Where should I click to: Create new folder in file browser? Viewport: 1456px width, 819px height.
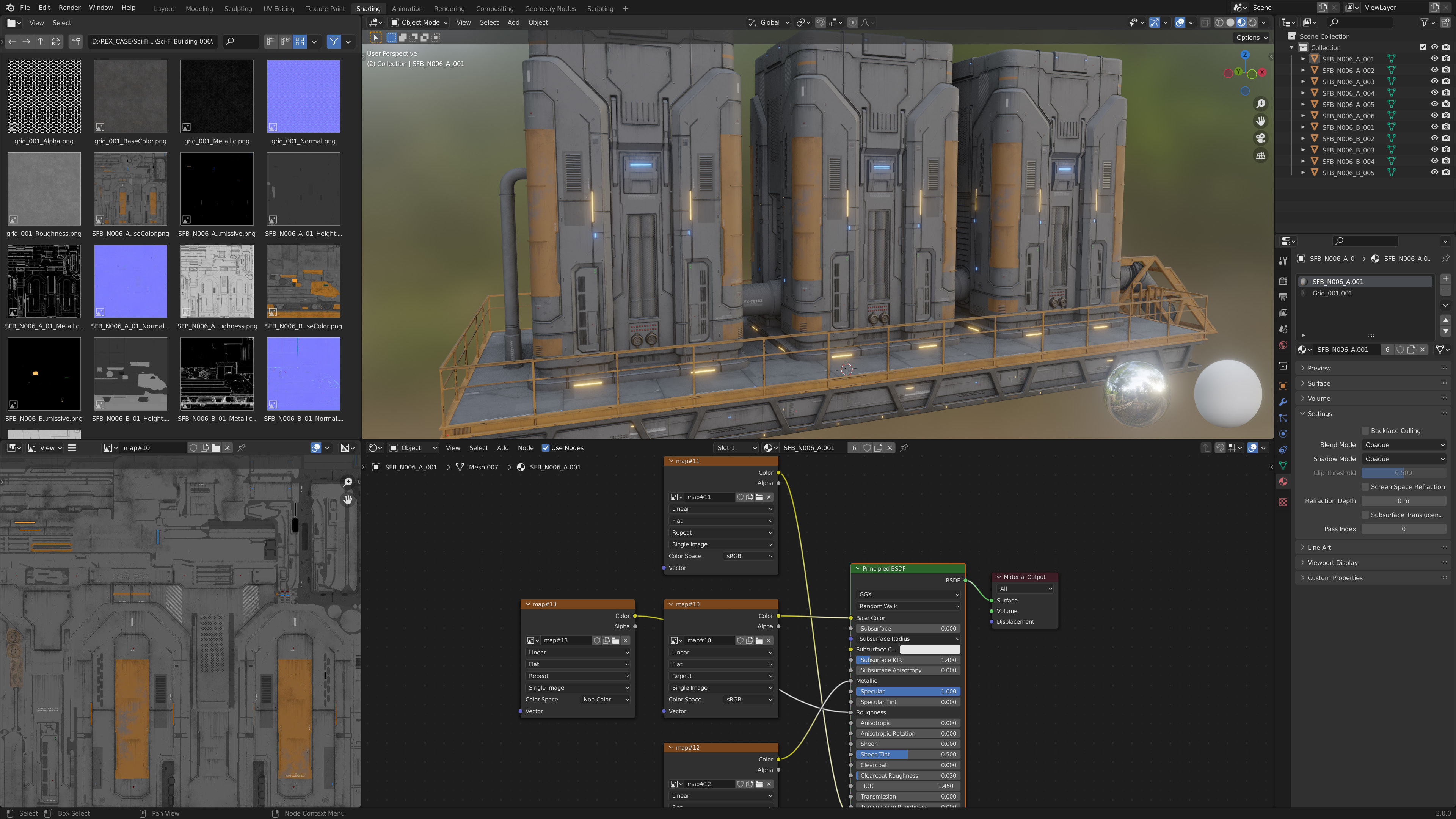(x=75, y=41)
